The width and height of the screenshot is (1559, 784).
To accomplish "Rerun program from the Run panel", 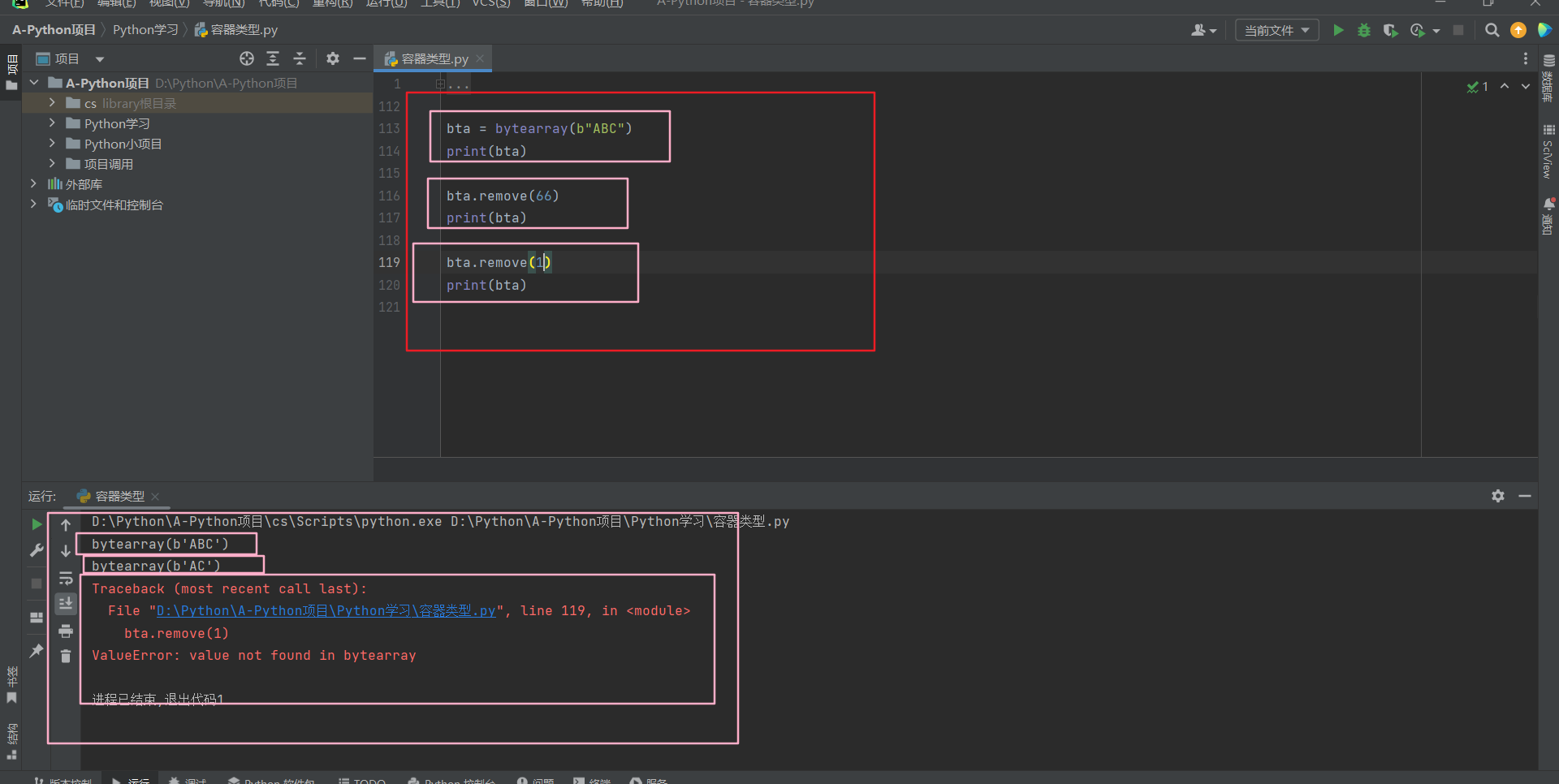I will pos(37,524).
